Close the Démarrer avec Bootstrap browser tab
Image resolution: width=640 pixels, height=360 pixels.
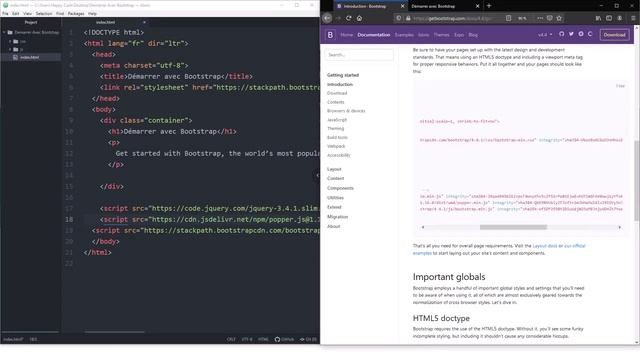tap(478, 6)
